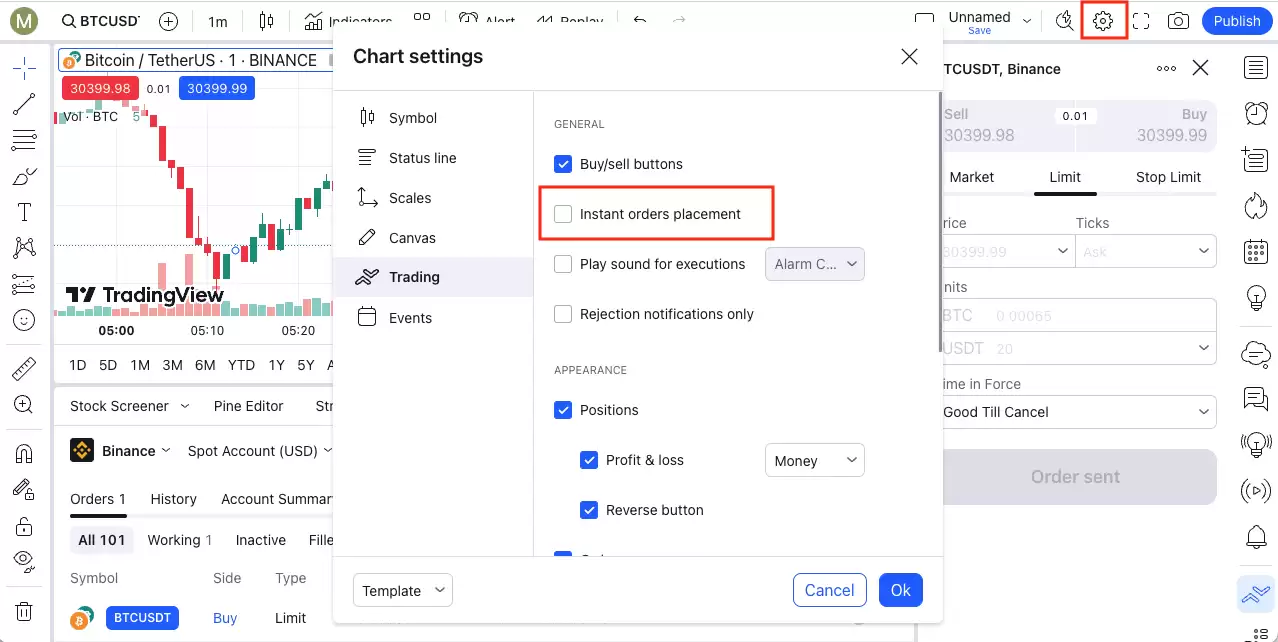
Task: Open the calendar icon in right sidebar
Action: click(1256, 251)
